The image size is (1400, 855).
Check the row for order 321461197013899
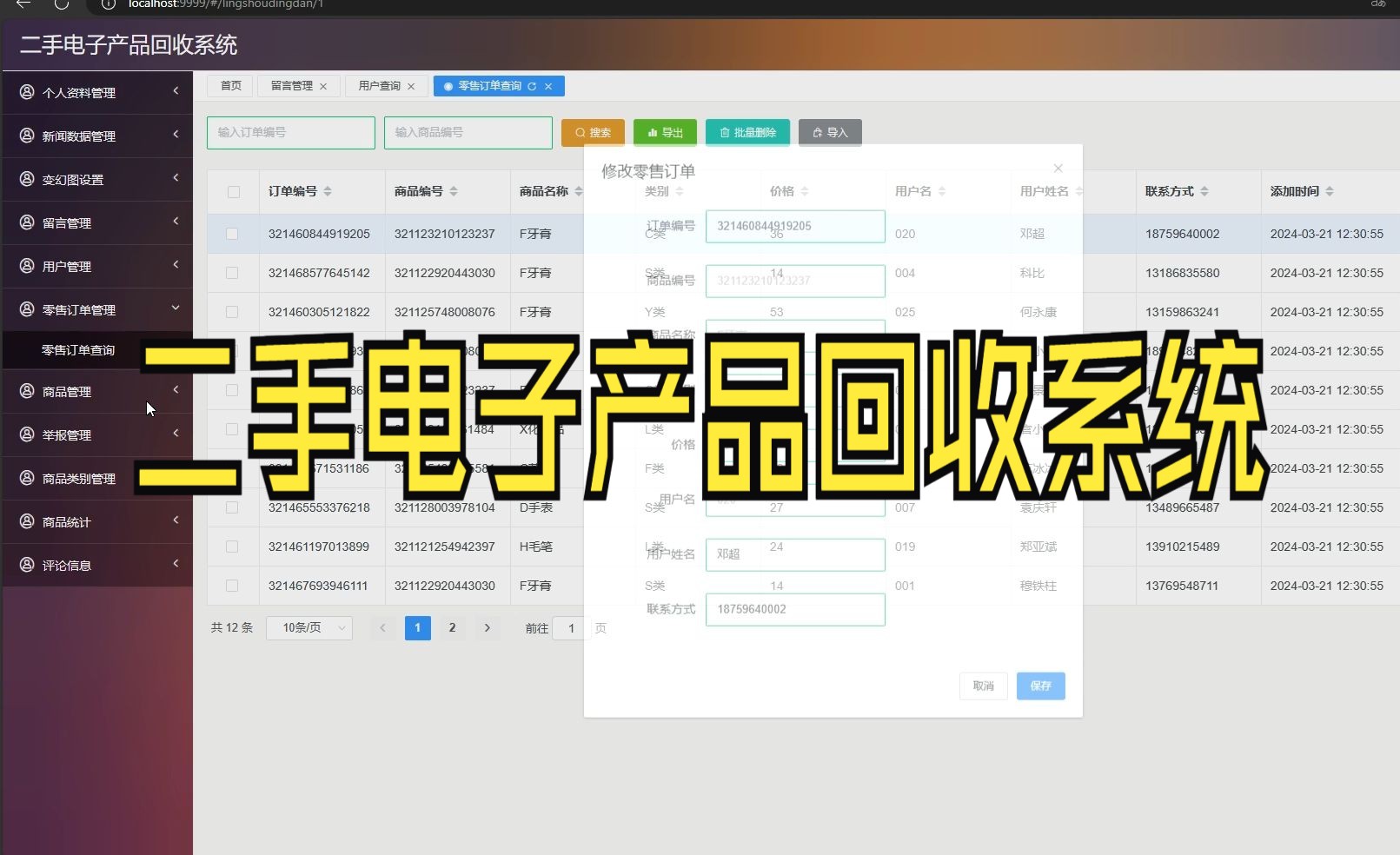click(231, 547)
